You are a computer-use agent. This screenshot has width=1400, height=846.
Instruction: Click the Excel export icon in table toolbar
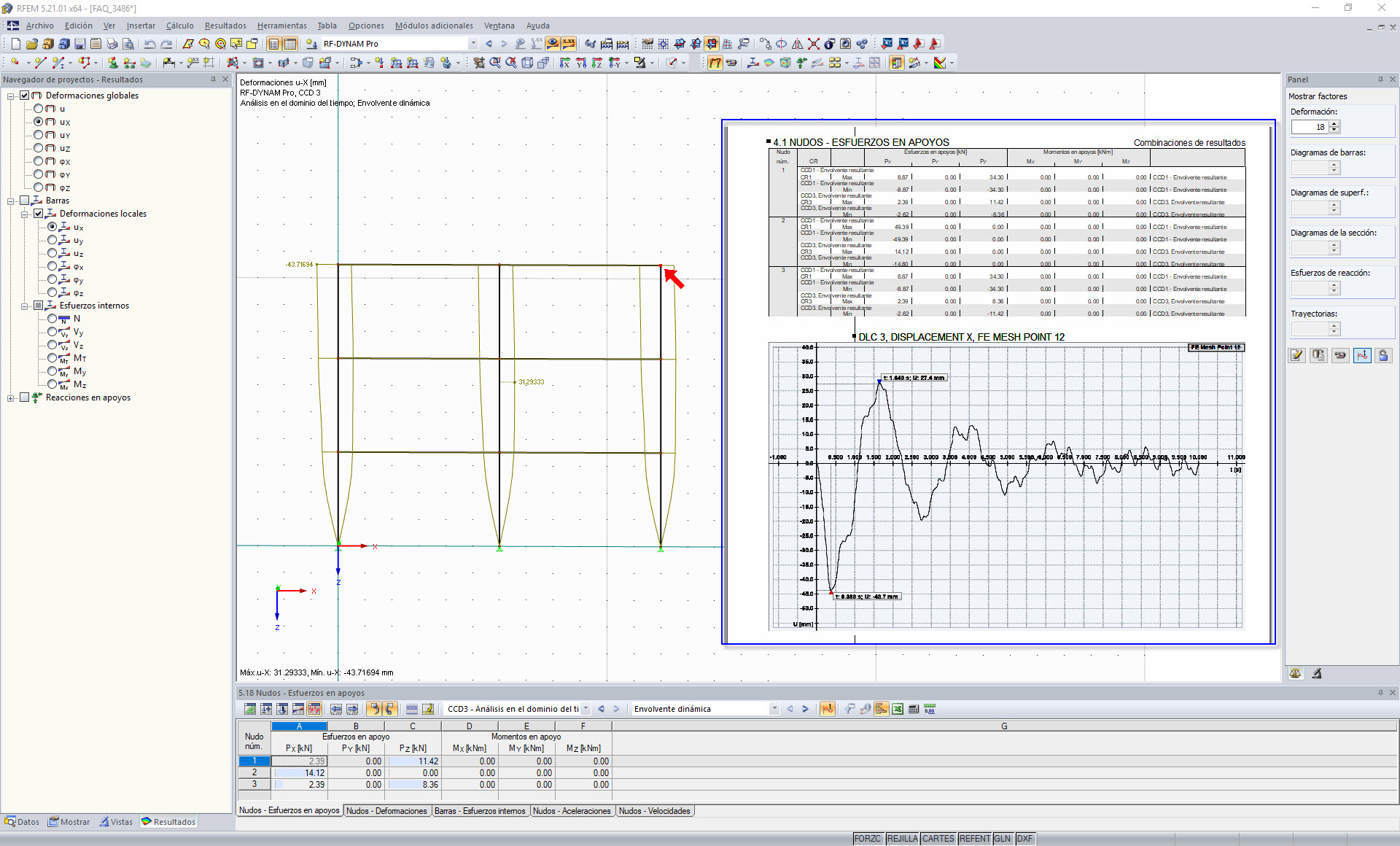coord(898,709)
